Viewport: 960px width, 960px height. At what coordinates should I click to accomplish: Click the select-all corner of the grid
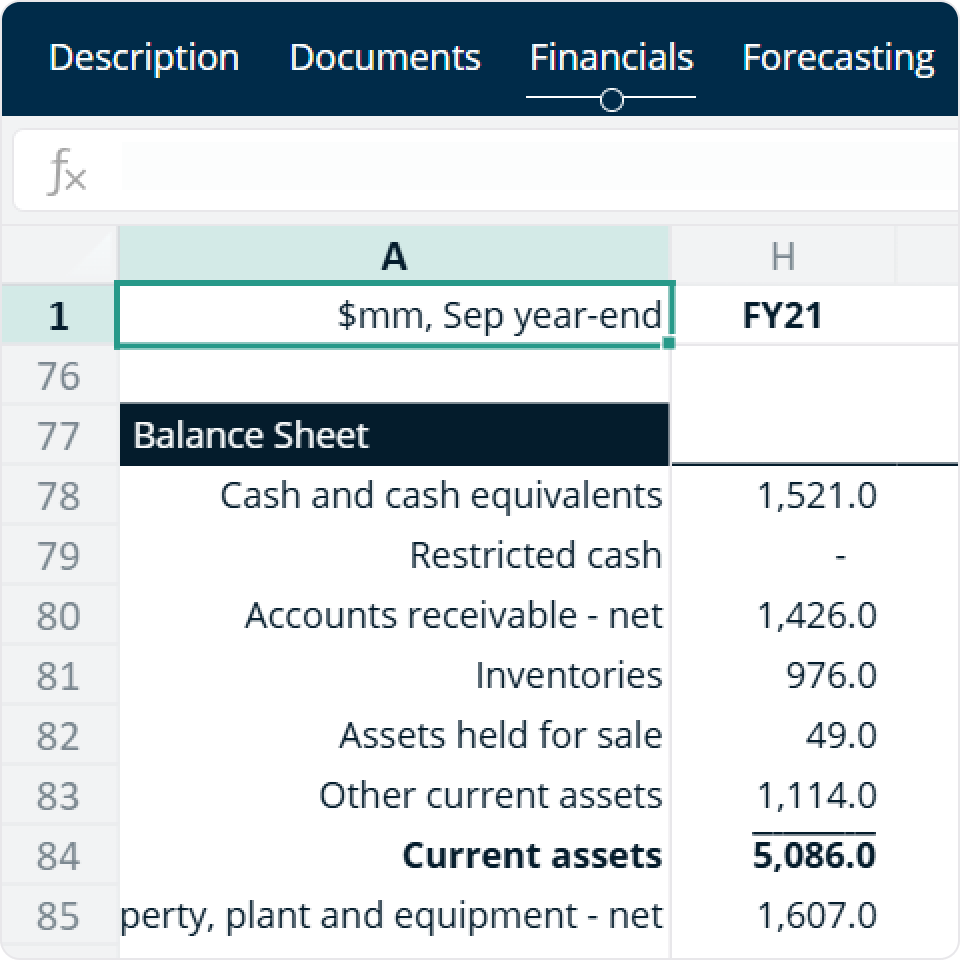pos(59,257)
